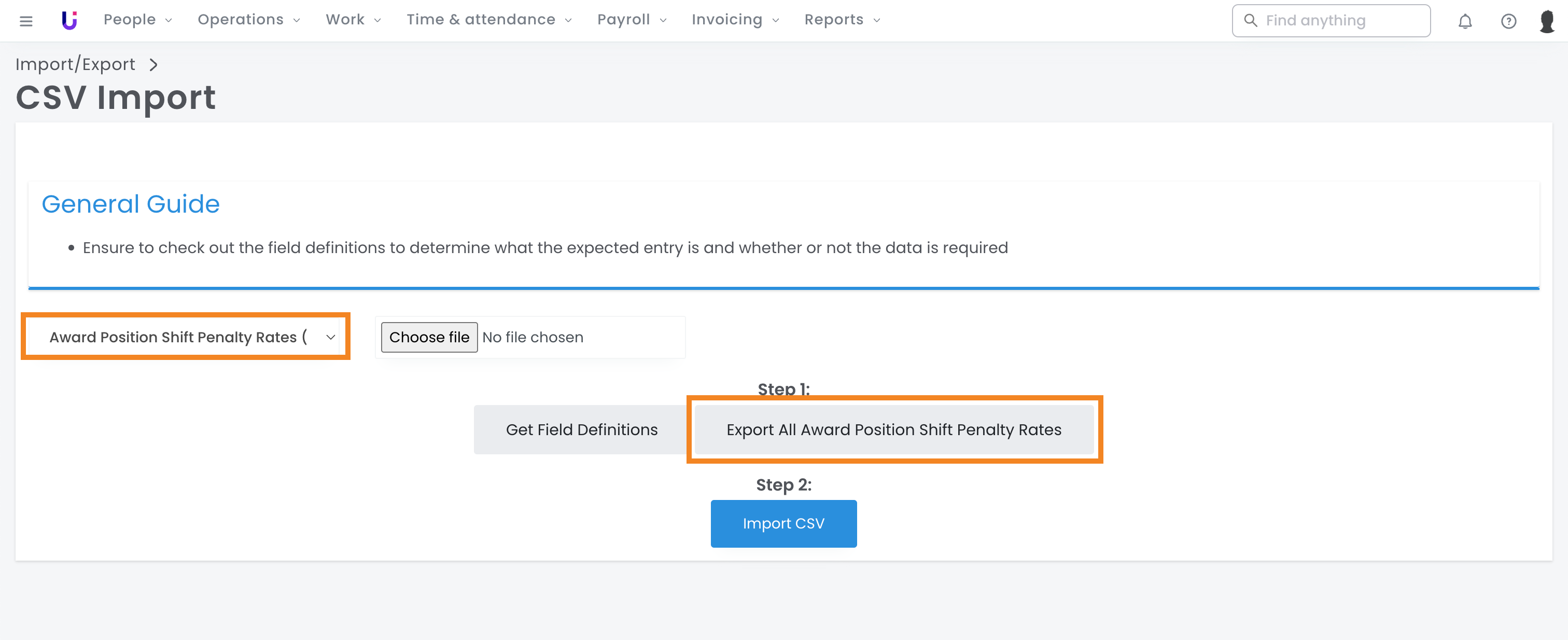Open the hamburger sidebar menu

click(25, 21)
